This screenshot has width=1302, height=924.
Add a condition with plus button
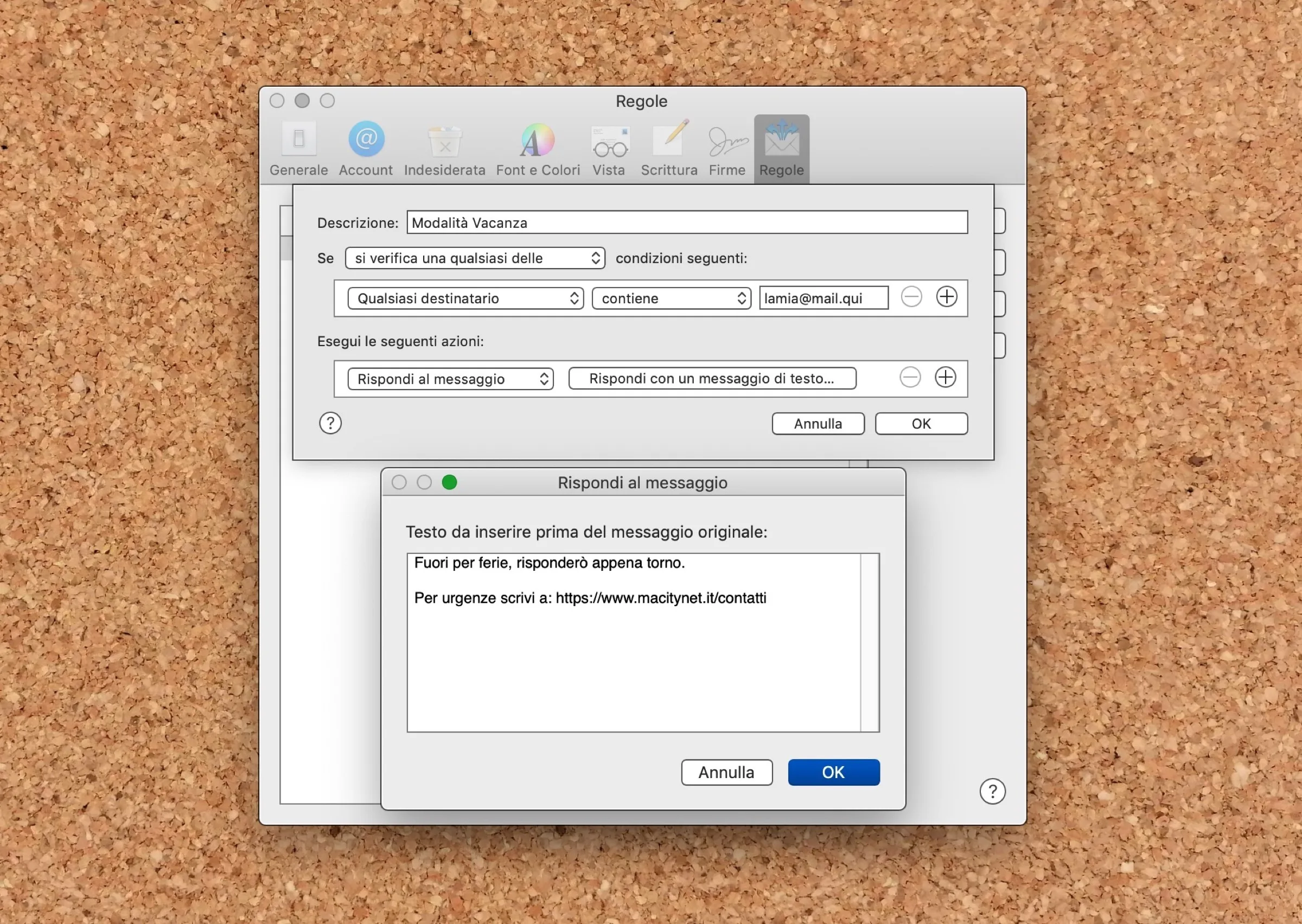coord(947,297)
